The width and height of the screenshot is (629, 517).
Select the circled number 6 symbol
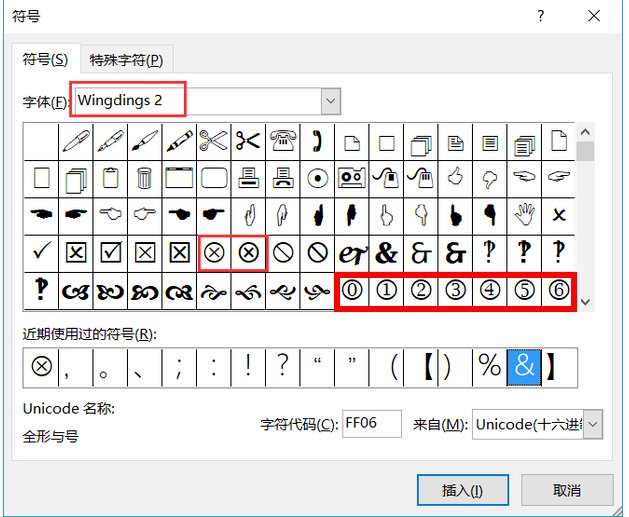558,290
